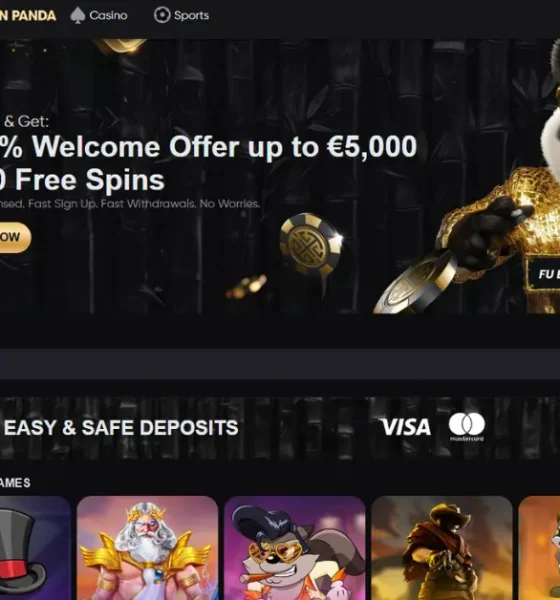Click the Panda logo text
Screen dimensions: 560x600
[28, 16]
